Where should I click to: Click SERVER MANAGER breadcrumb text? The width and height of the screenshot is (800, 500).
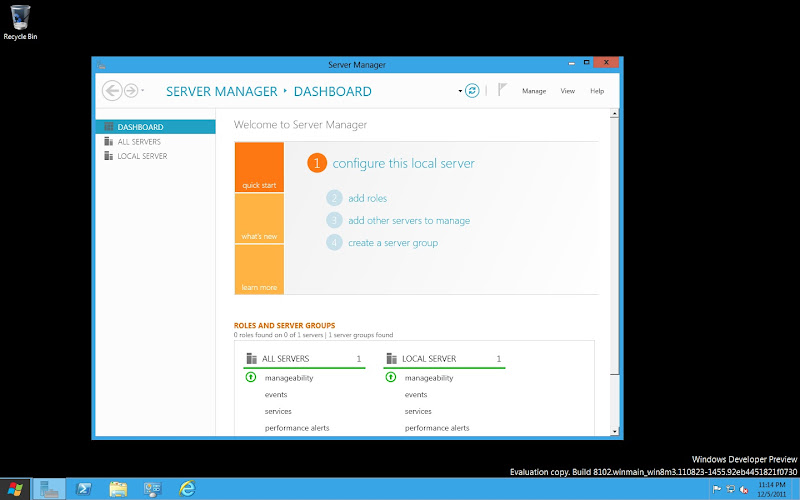221,91
